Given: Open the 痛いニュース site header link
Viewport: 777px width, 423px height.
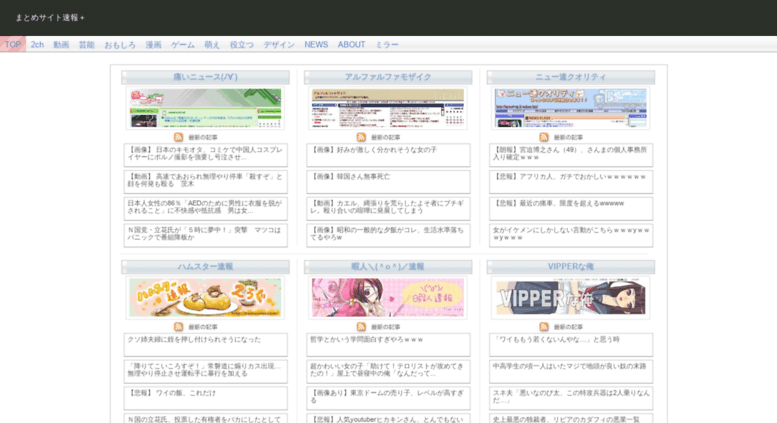Looking at the screenshot, I should [x=205, y=77].
